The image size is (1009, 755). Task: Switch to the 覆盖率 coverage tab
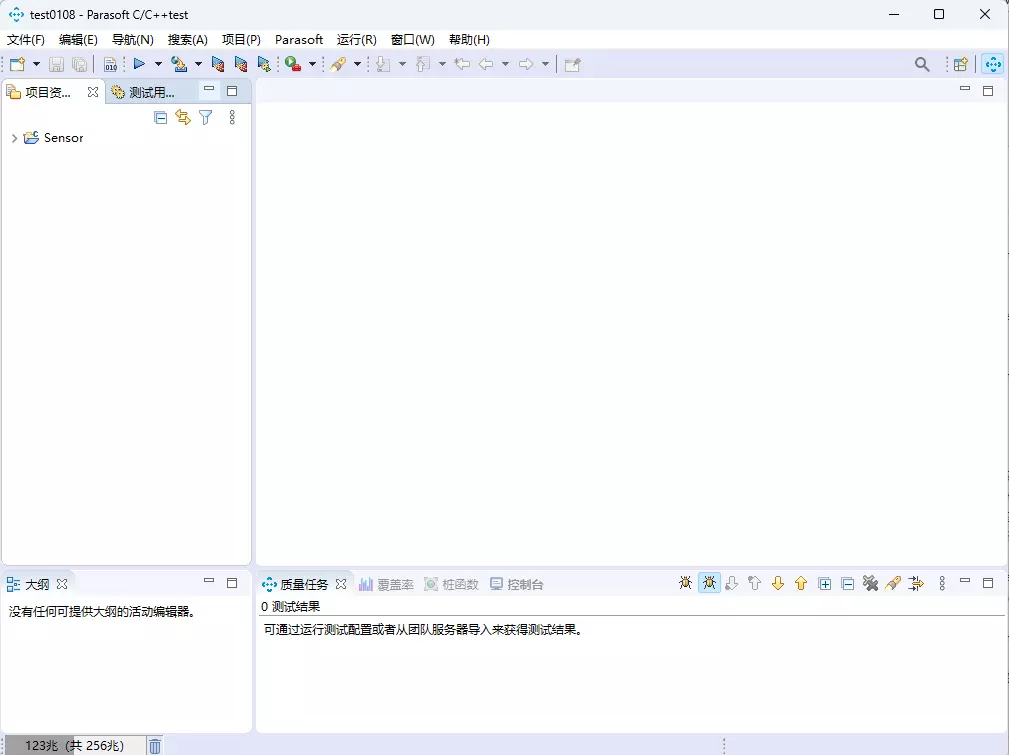tap(386, 584)
